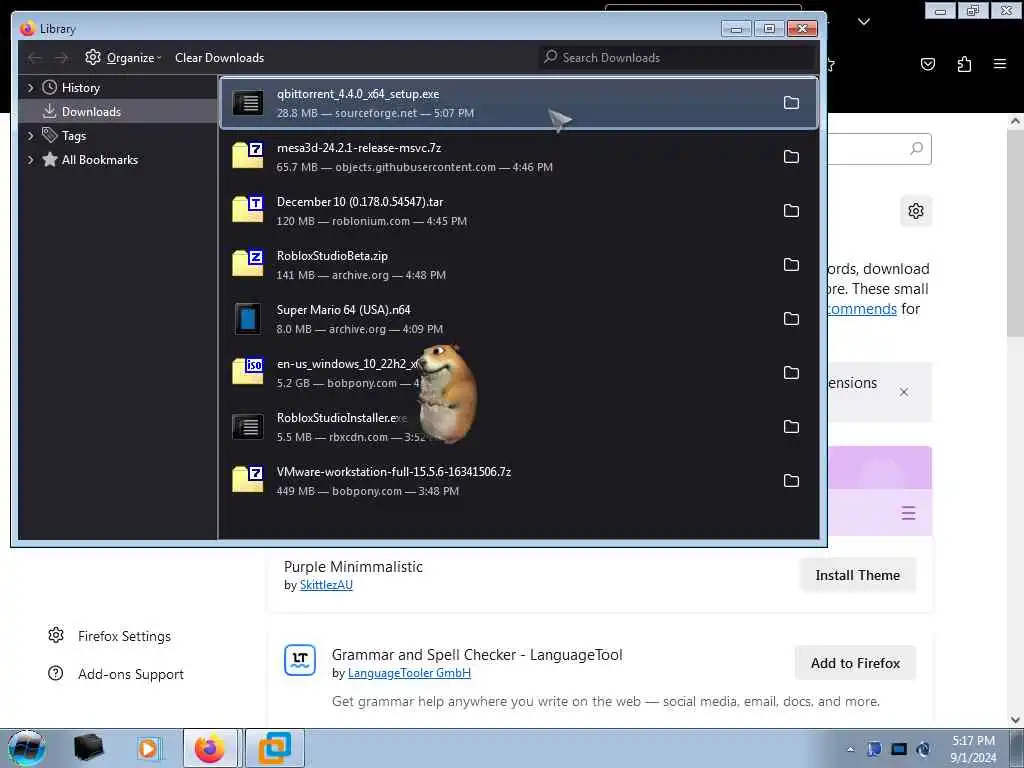Viewport: 1024px width, 768px height.
Task: Click Install Theme for Purple Minimmalistic
Action: (x=857, y=575)
